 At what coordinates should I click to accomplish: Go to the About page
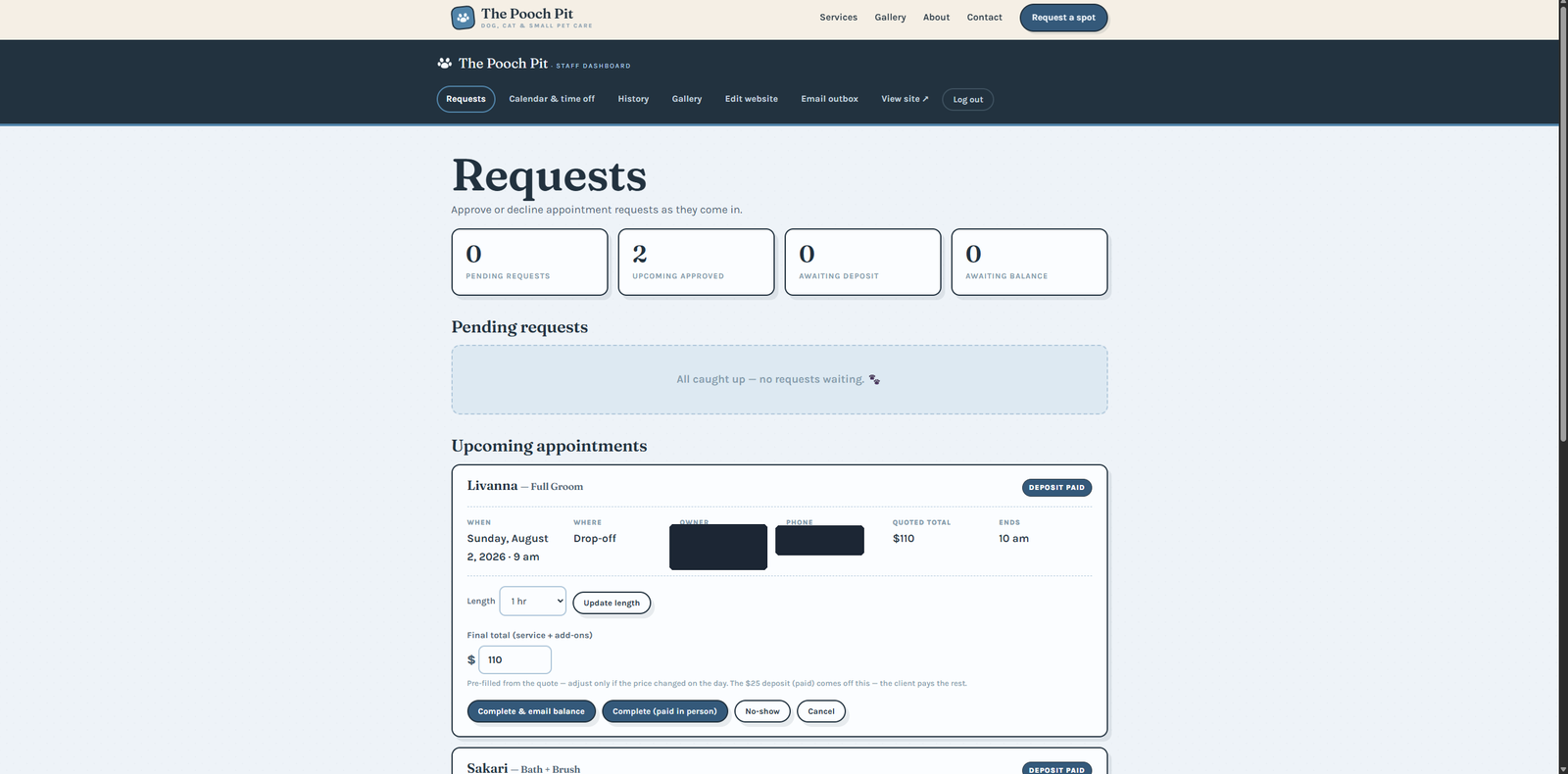936,18
